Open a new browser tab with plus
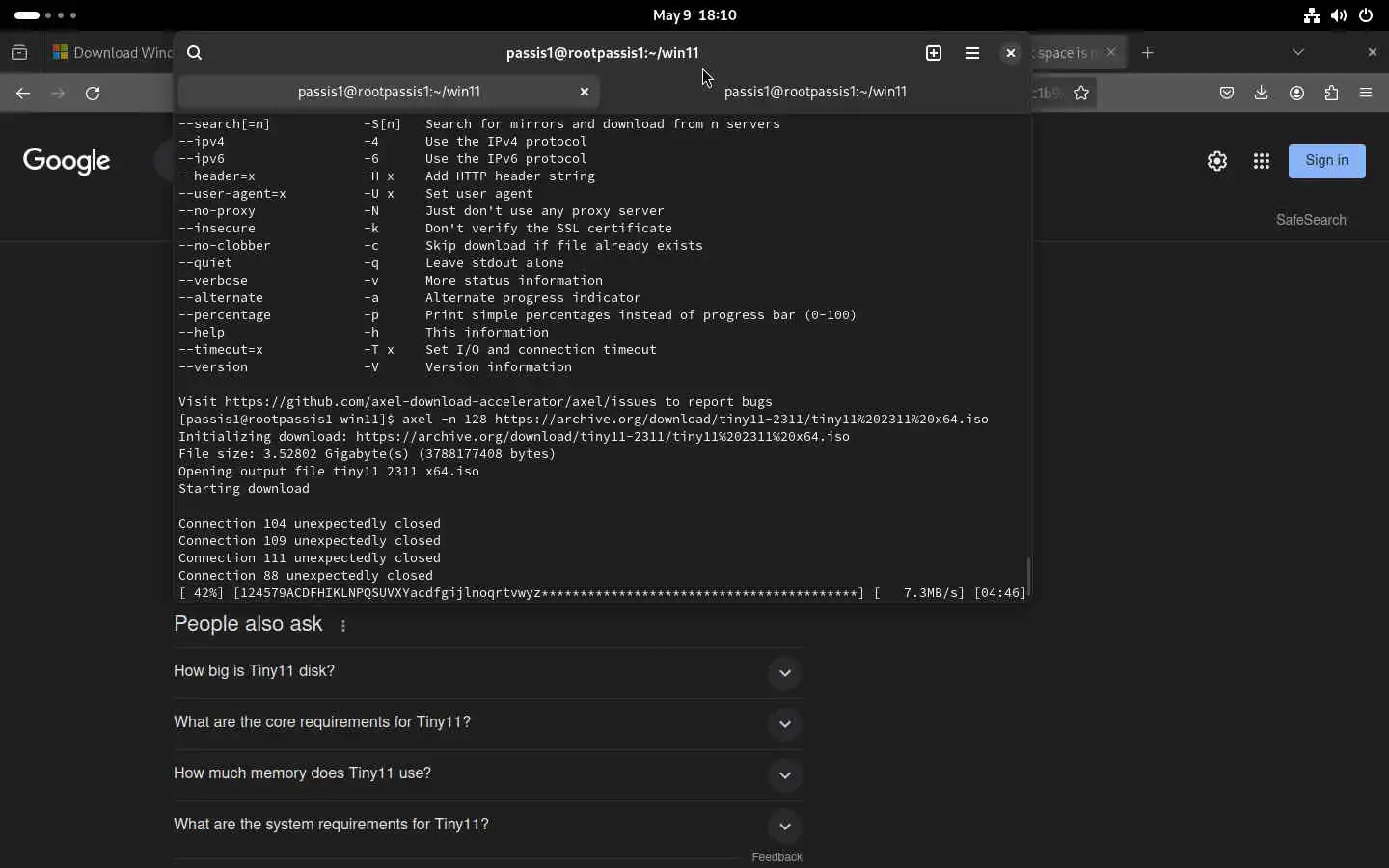1389x868 pixels. coord(1148,53)
